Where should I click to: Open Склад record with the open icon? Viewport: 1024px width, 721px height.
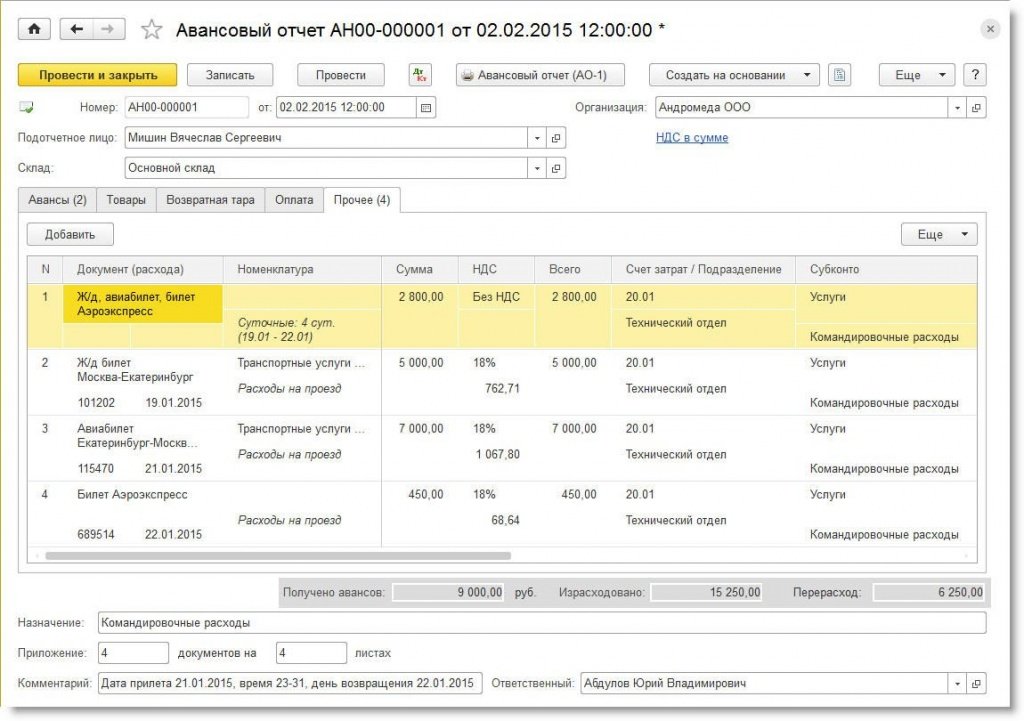click(556, 168)
